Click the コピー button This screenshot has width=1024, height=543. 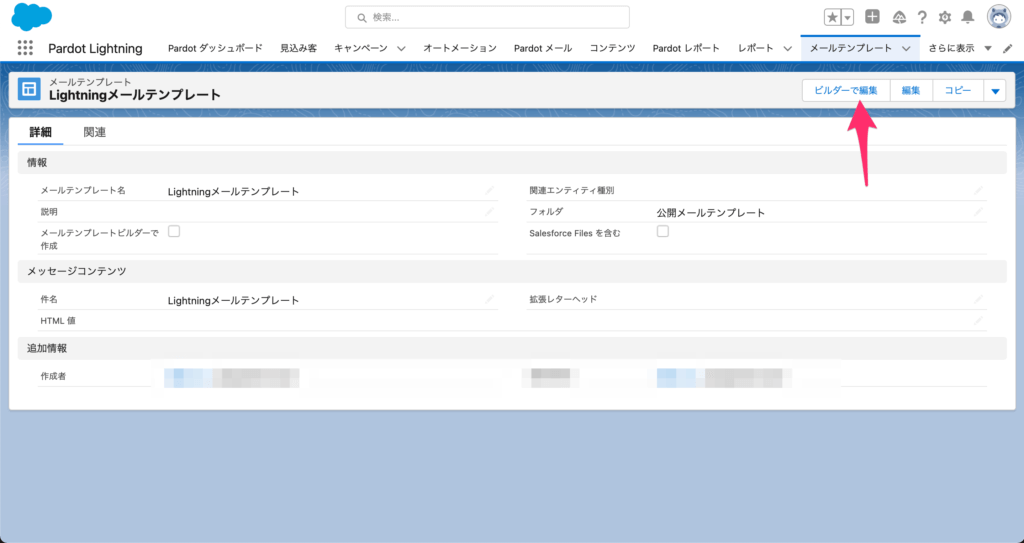click(958, 91)
